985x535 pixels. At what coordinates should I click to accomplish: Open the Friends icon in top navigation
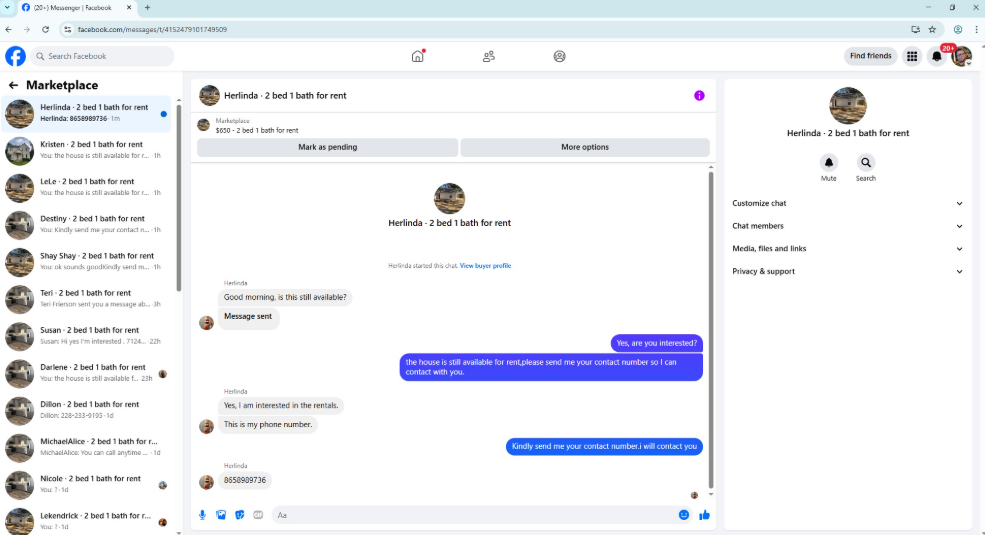coord(489,56)
